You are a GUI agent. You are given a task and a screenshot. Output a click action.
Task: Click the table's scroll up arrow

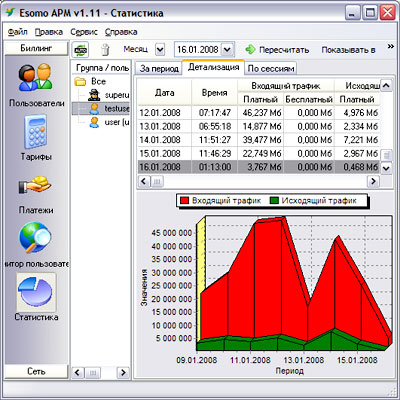[x=386, y=86]
